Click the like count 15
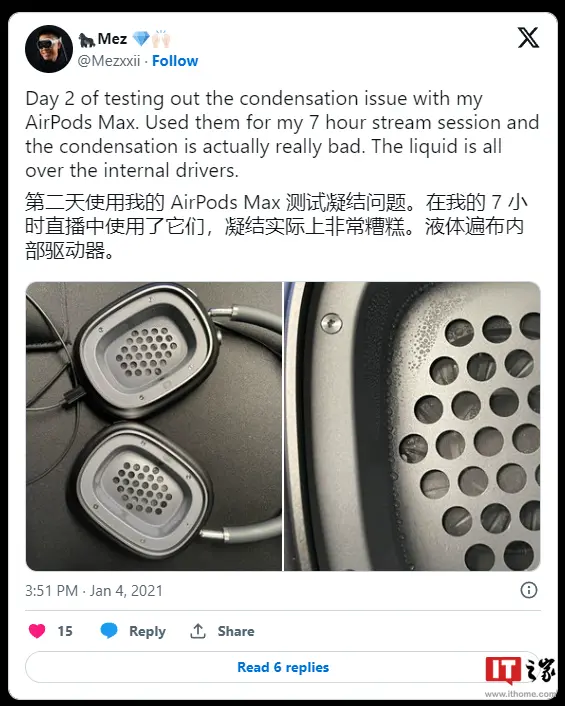 click(65, 631)
